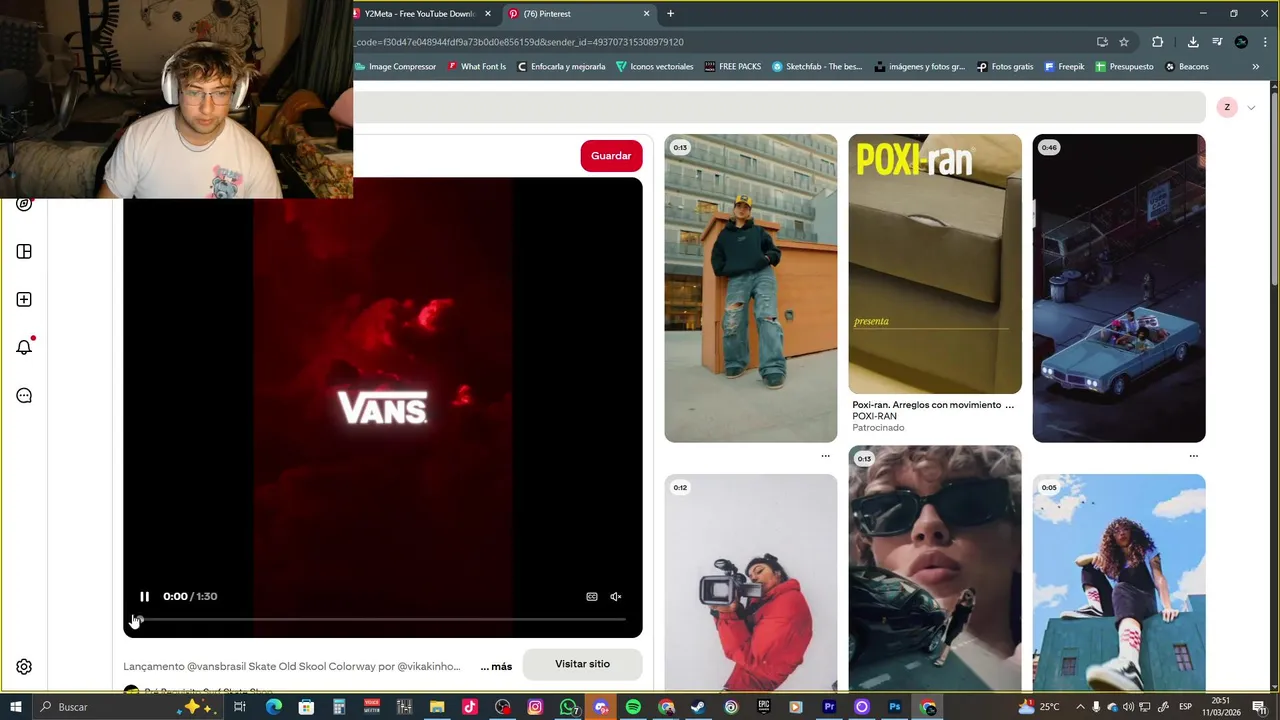1280x720 pixels.
Task: Open Pinterest settings gear
Action: click(x=24, y=667)
